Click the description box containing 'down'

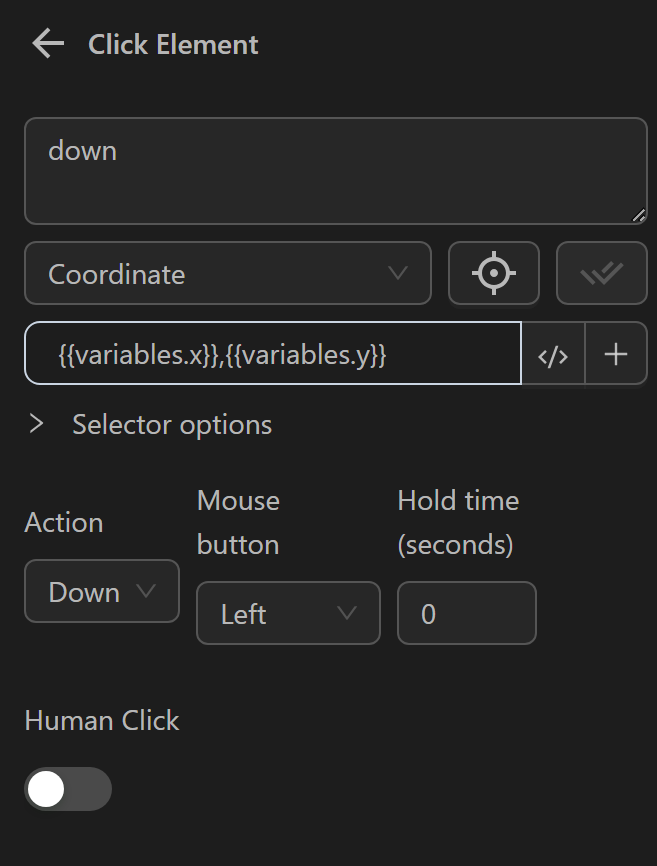335,171
